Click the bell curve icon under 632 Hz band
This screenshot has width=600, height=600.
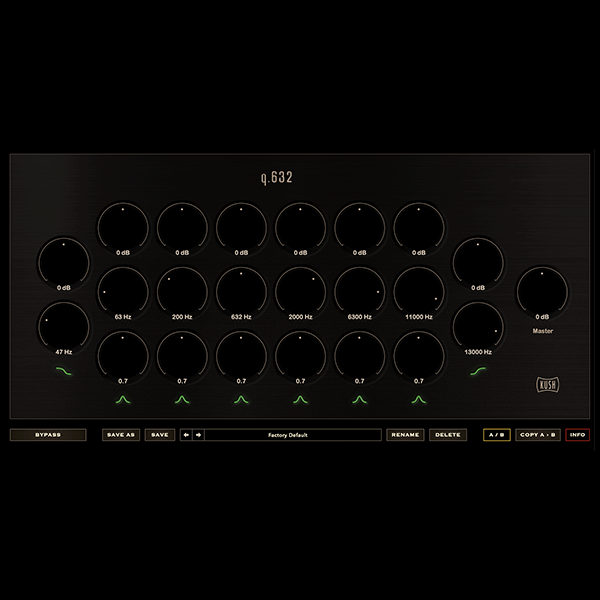pos(241,400)
